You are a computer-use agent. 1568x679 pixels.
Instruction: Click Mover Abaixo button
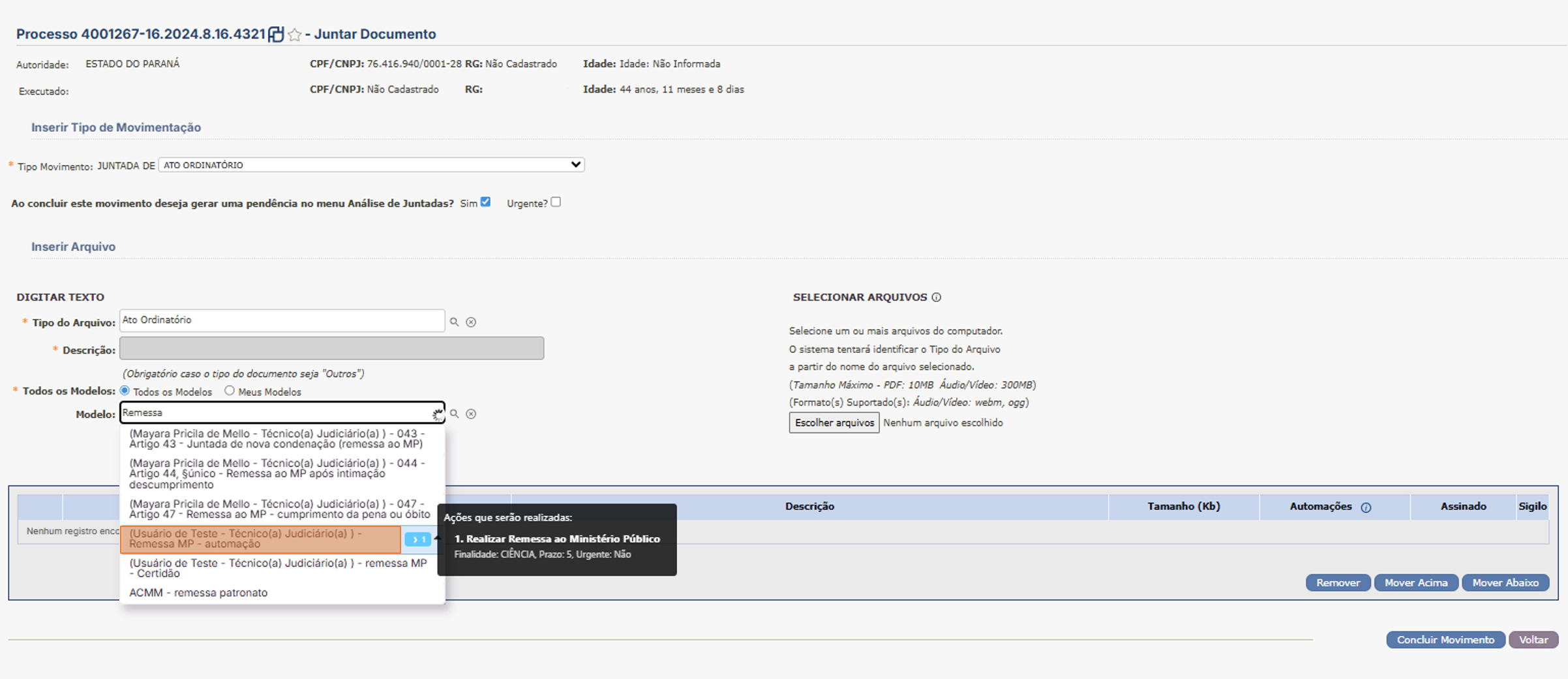tap(1505, 582)
